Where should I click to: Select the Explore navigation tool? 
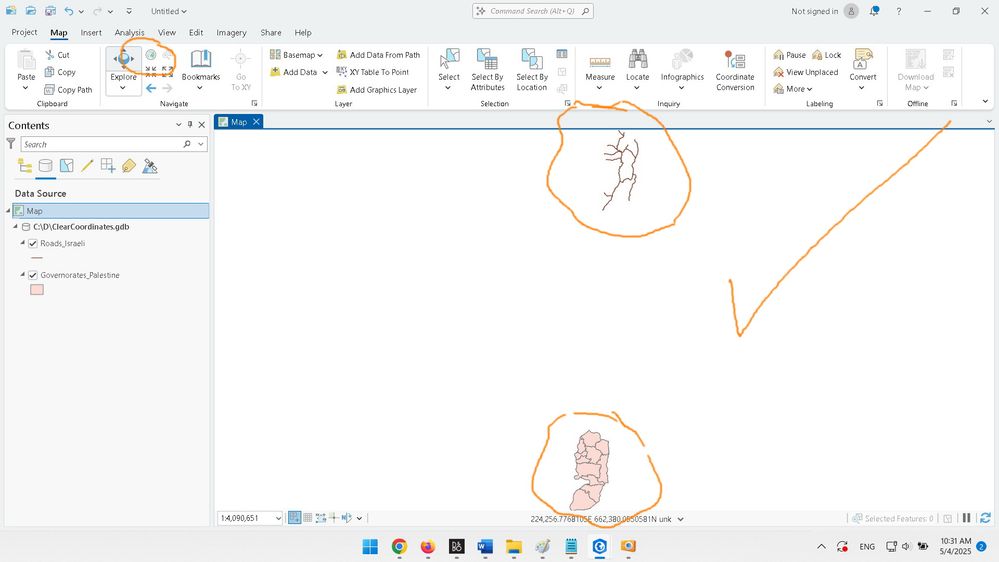[123, 60]
